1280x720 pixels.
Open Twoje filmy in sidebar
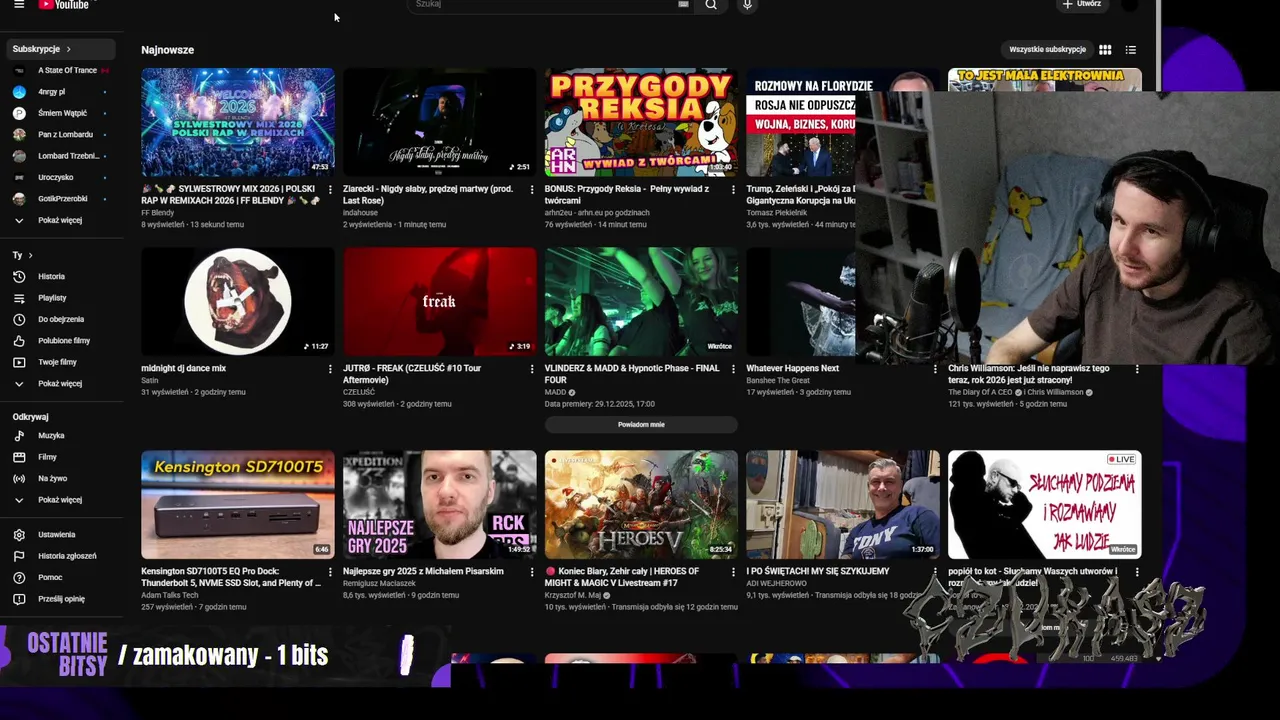[62, 362]
